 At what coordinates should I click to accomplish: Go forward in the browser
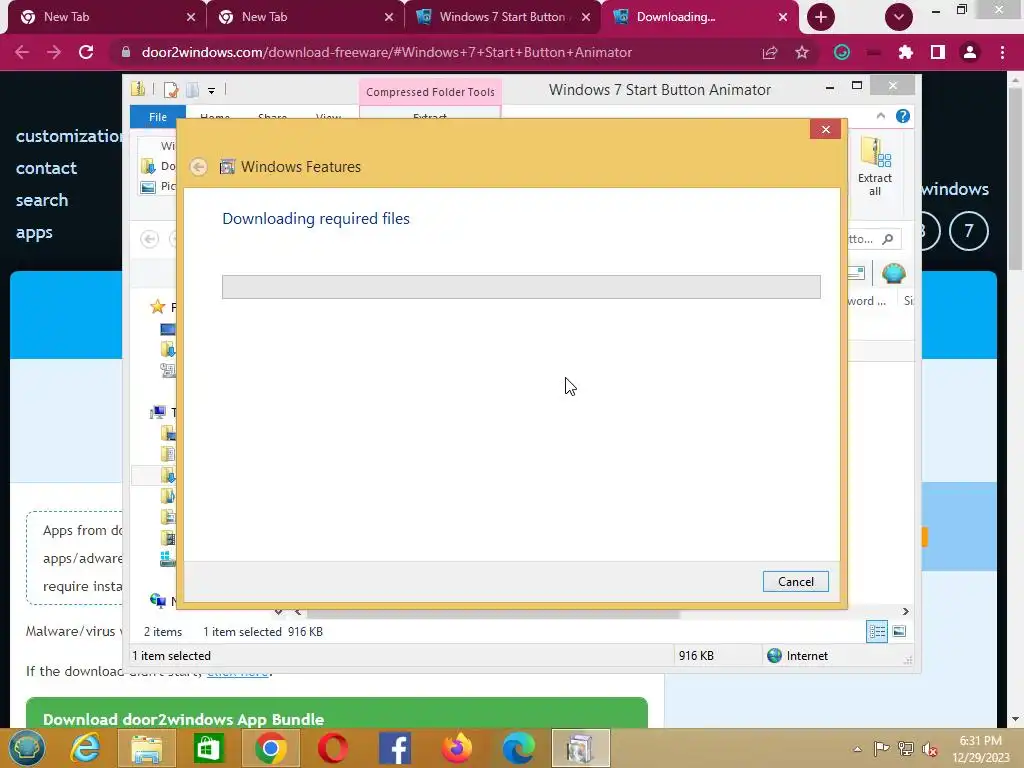pos(54,52)
